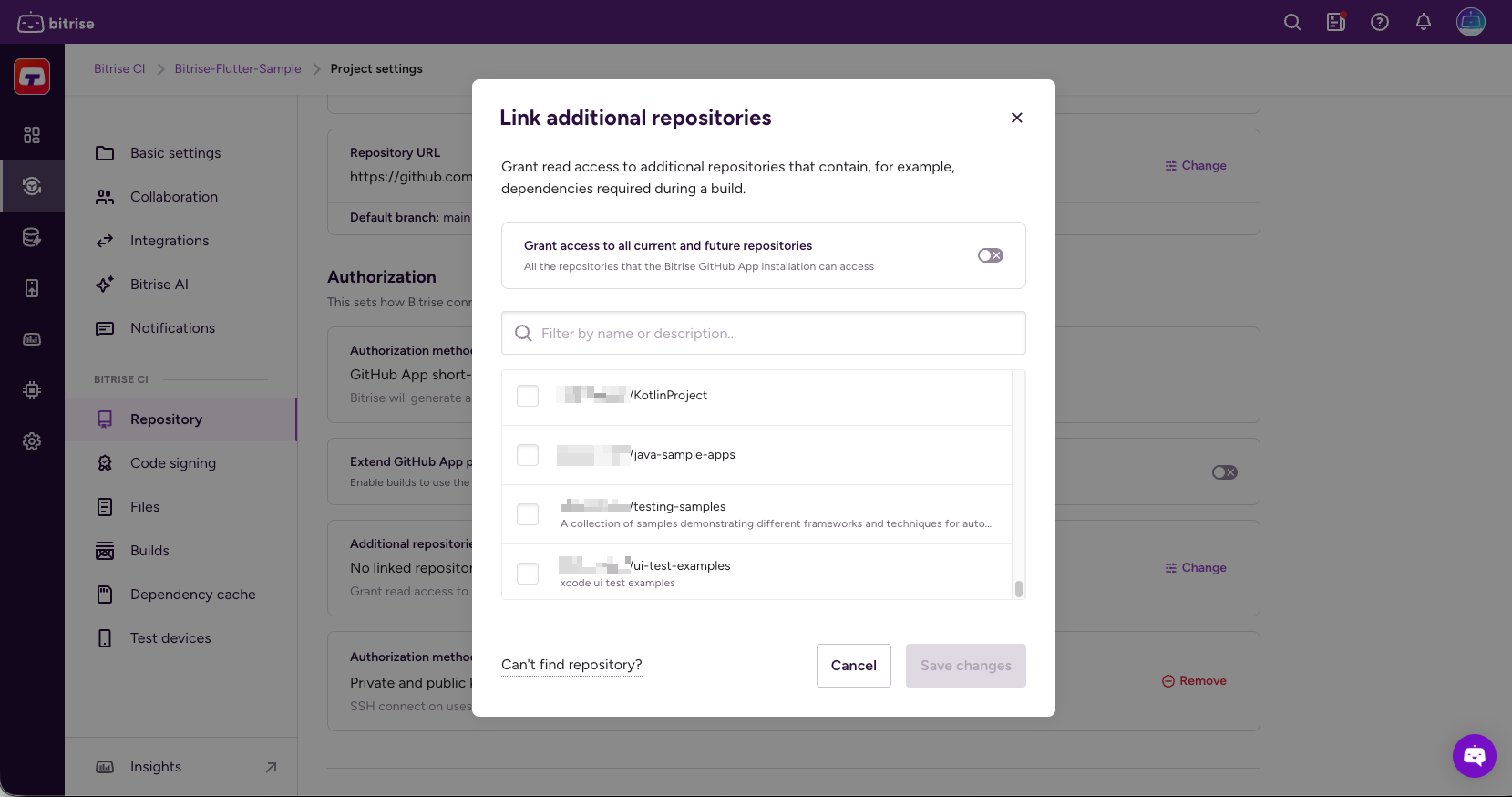
Task: Click the Cancel button
Action: (854, 666)
